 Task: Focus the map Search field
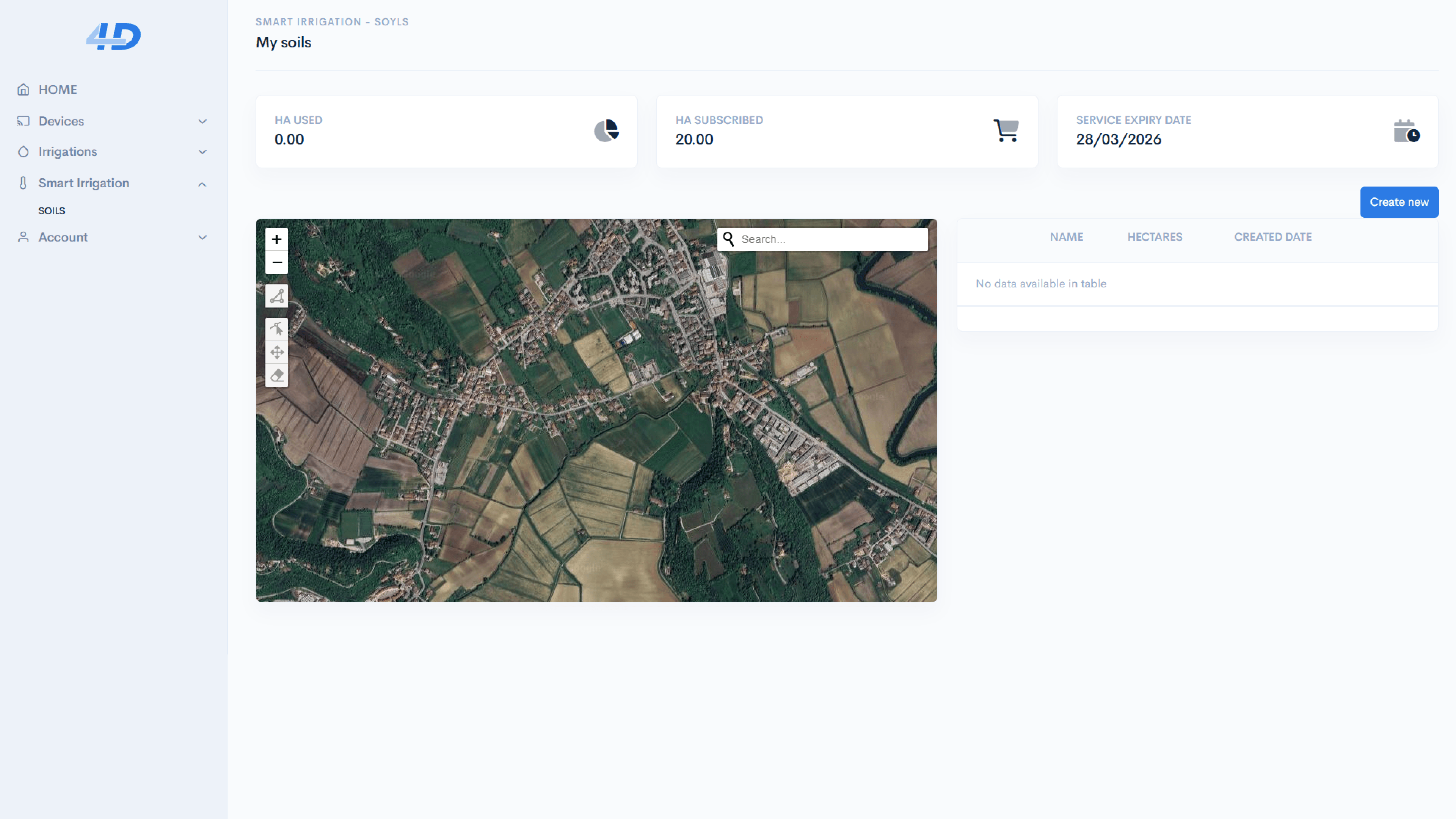(831, 239)
